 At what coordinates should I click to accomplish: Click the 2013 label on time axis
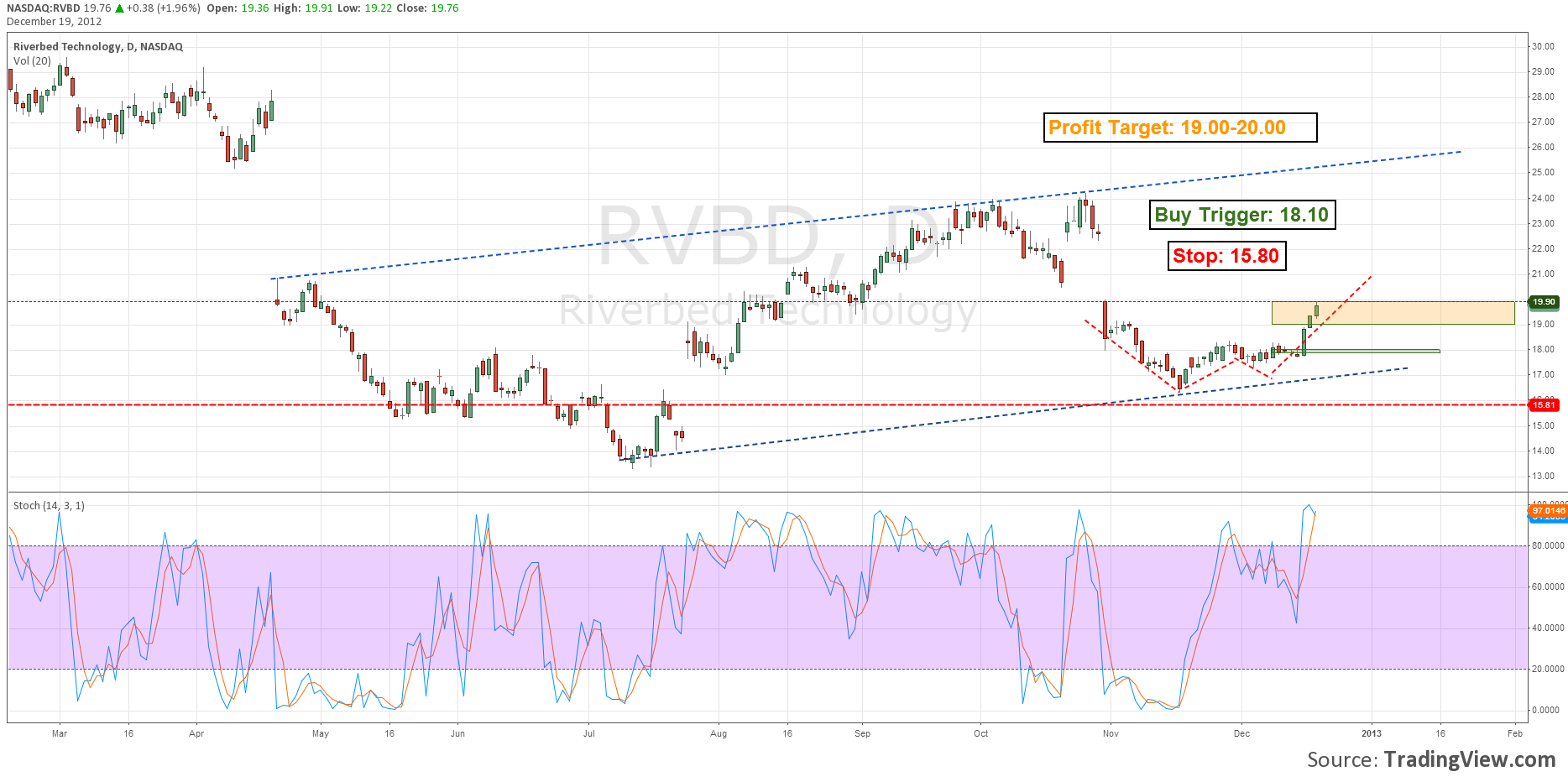pos(1371,733)
